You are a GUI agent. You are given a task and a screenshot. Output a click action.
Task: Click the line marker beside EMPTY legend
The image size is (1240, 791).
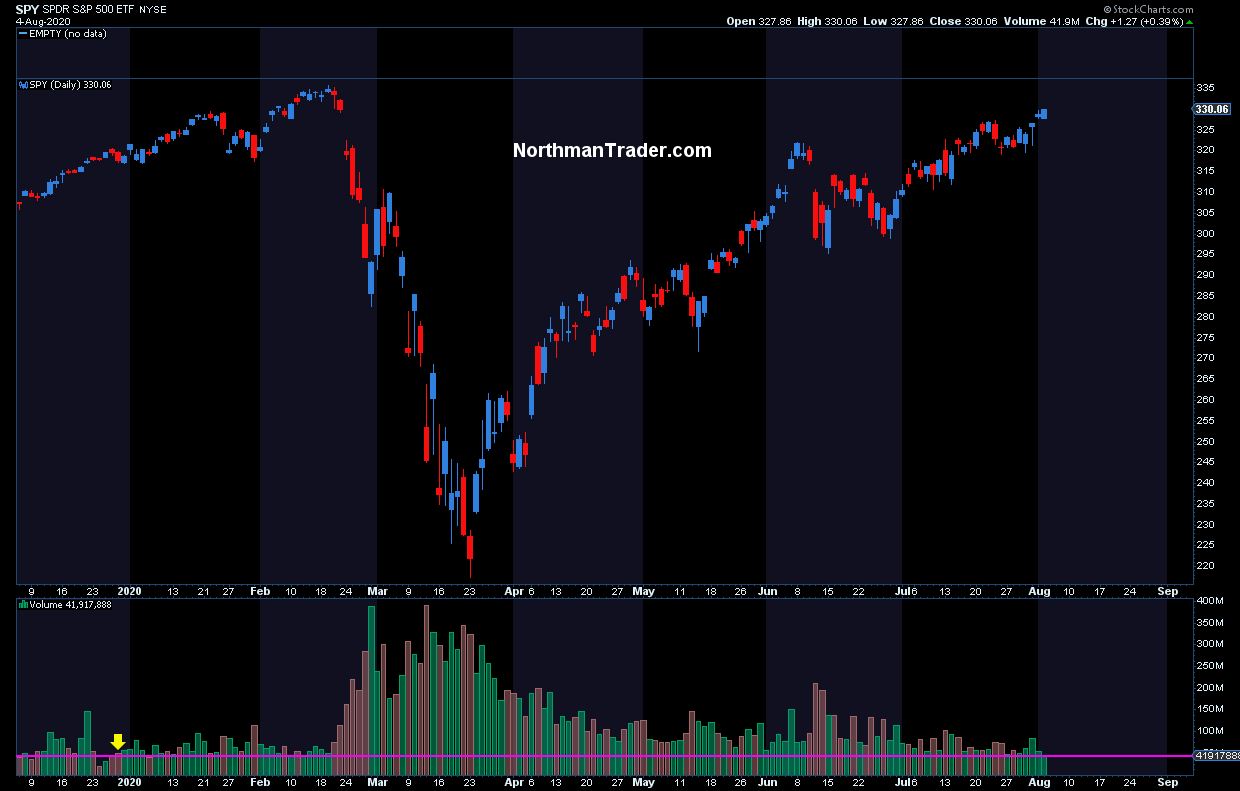click(x=23, y=33)
